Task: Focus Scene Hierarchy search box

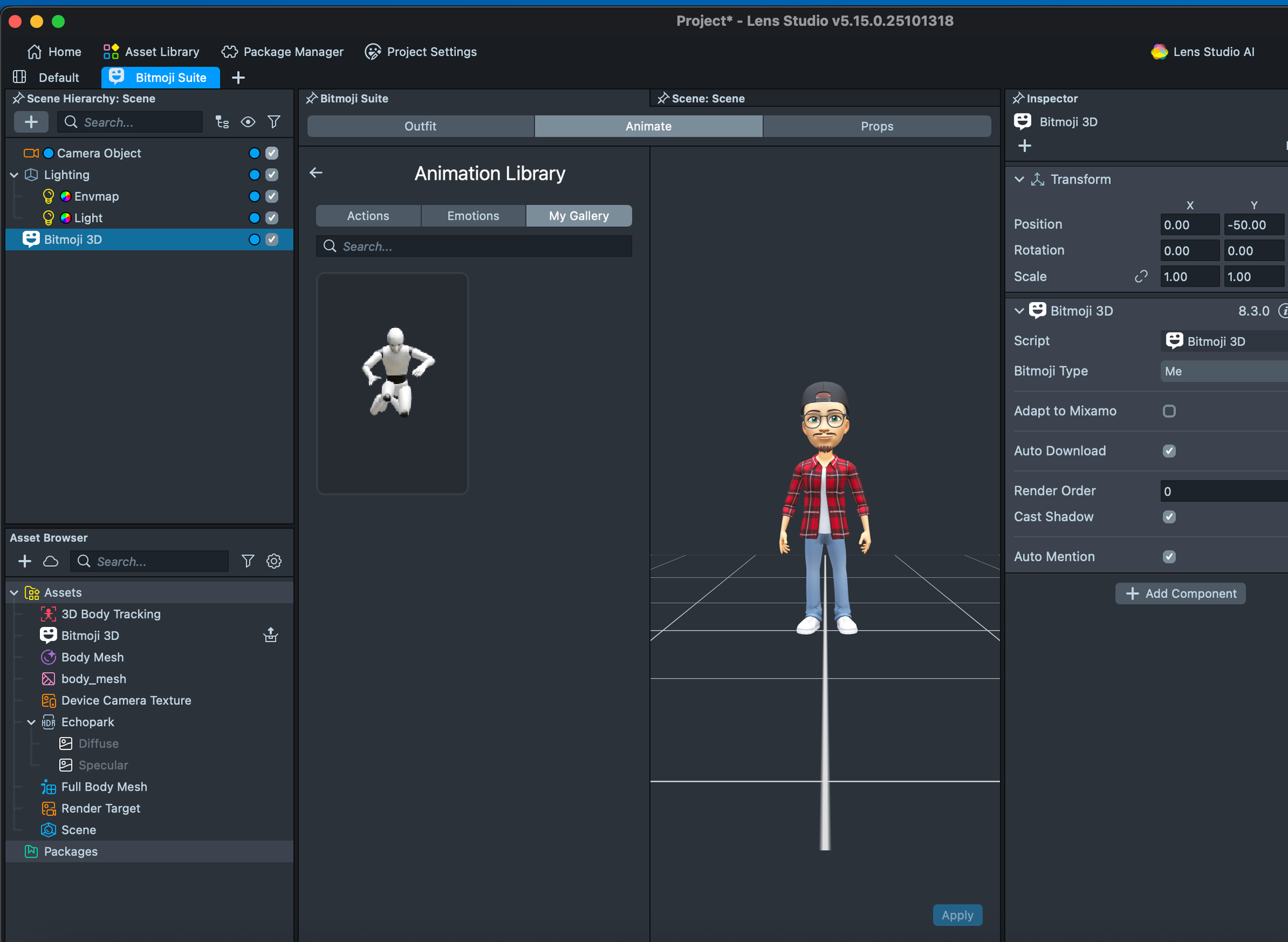Action: [130, 122]
